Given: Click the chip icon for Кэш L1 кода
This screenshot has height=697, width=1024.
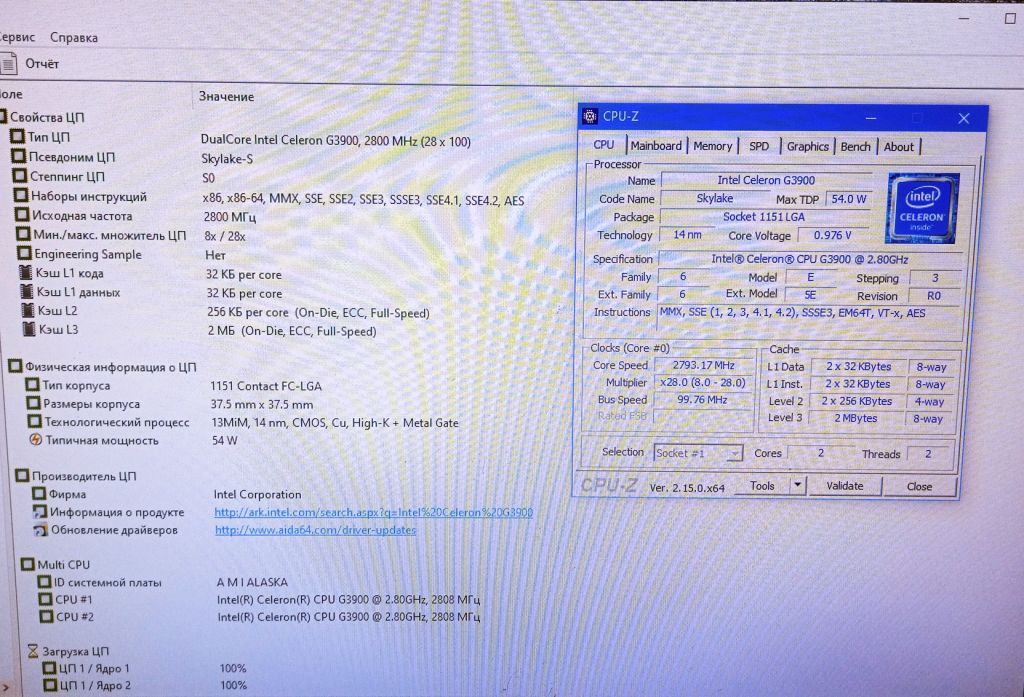Looking at the screenshot, I should [25, 272].
